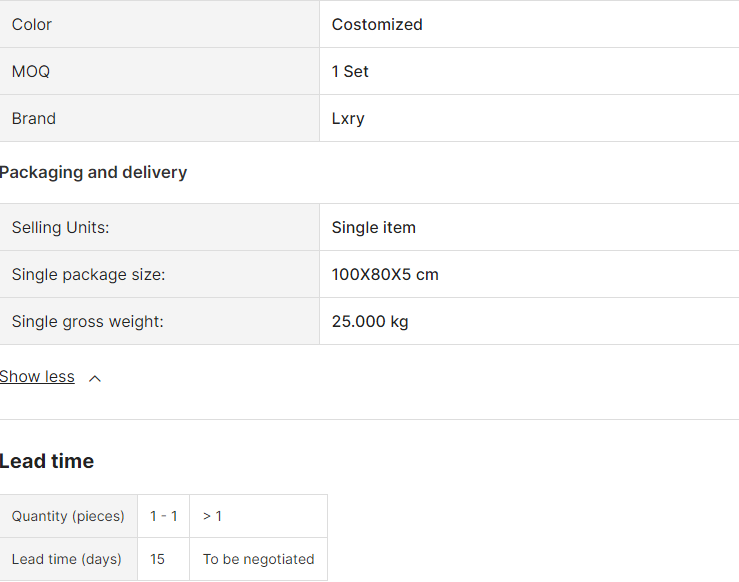Click the 'To be negotiated' cell

258,559
